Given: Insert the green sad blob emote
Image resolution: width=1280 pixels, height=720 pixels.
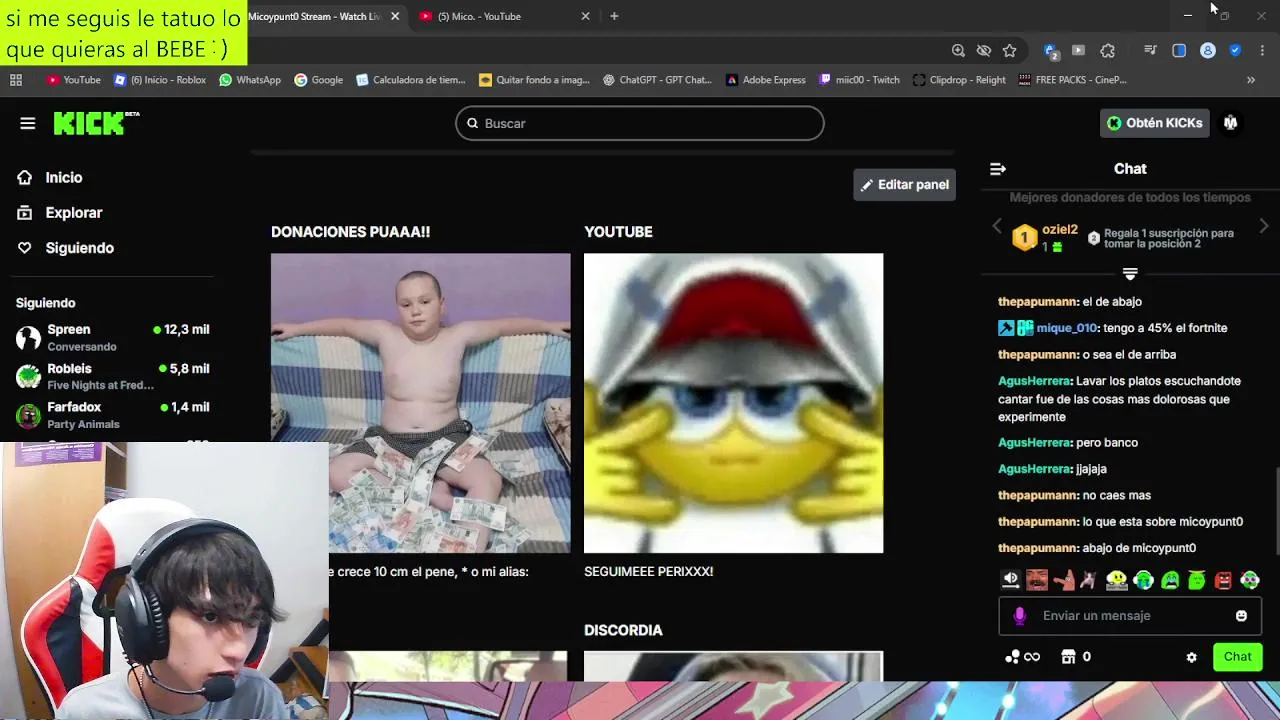Looking at the screenshot, I should click(x=1170, y=580).
